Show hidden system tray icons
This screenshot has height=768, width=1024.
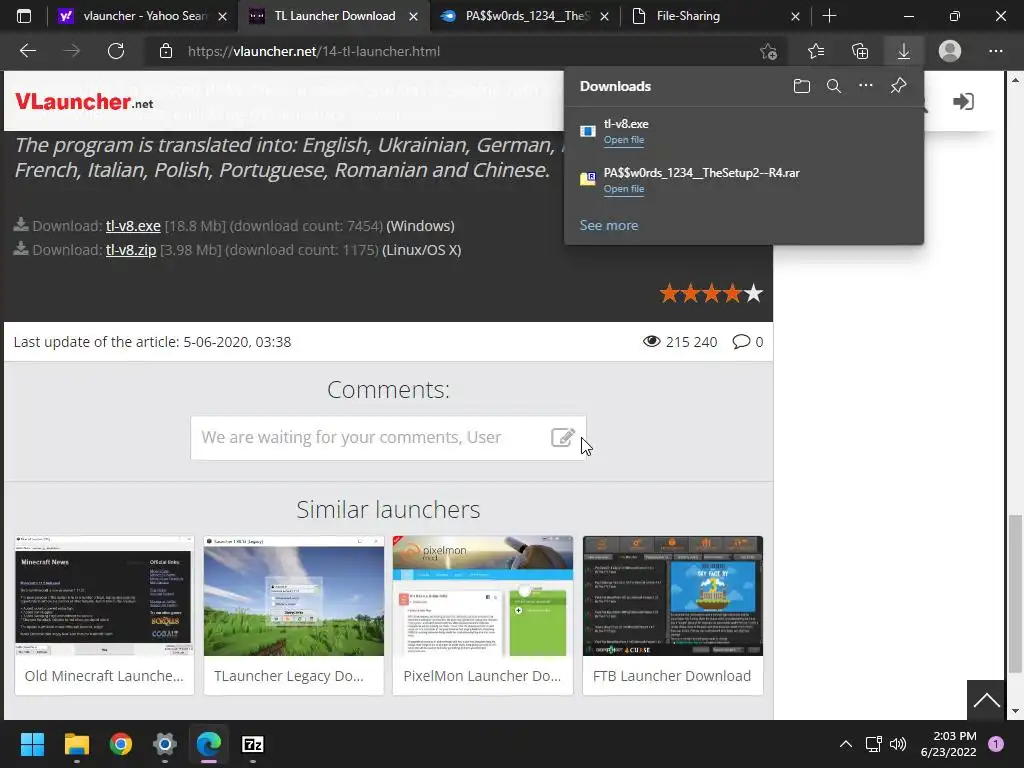pyautogui.click(x=845, y=744)
